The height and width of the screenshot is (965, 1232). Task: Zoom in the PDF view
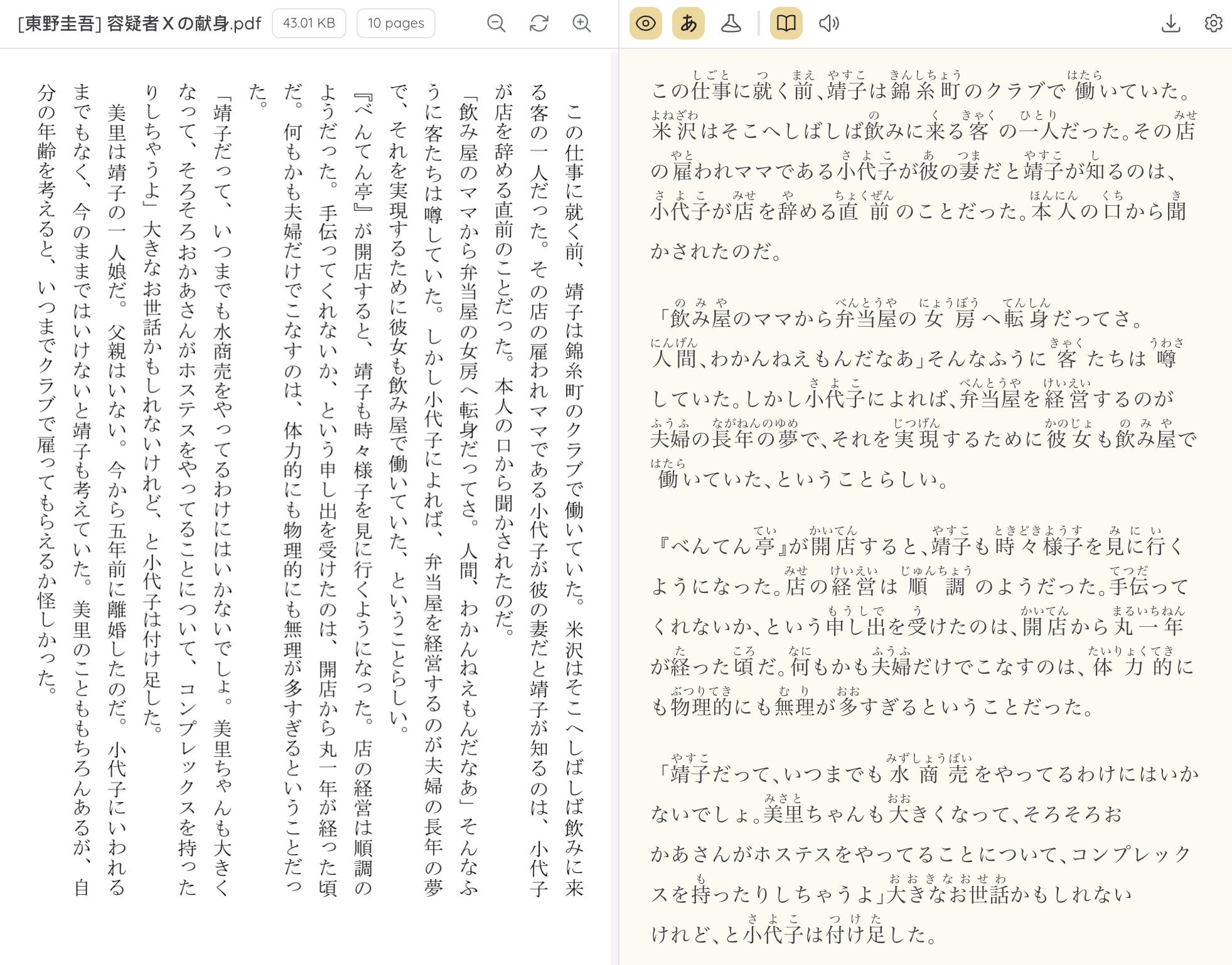[x=582, y=24]
